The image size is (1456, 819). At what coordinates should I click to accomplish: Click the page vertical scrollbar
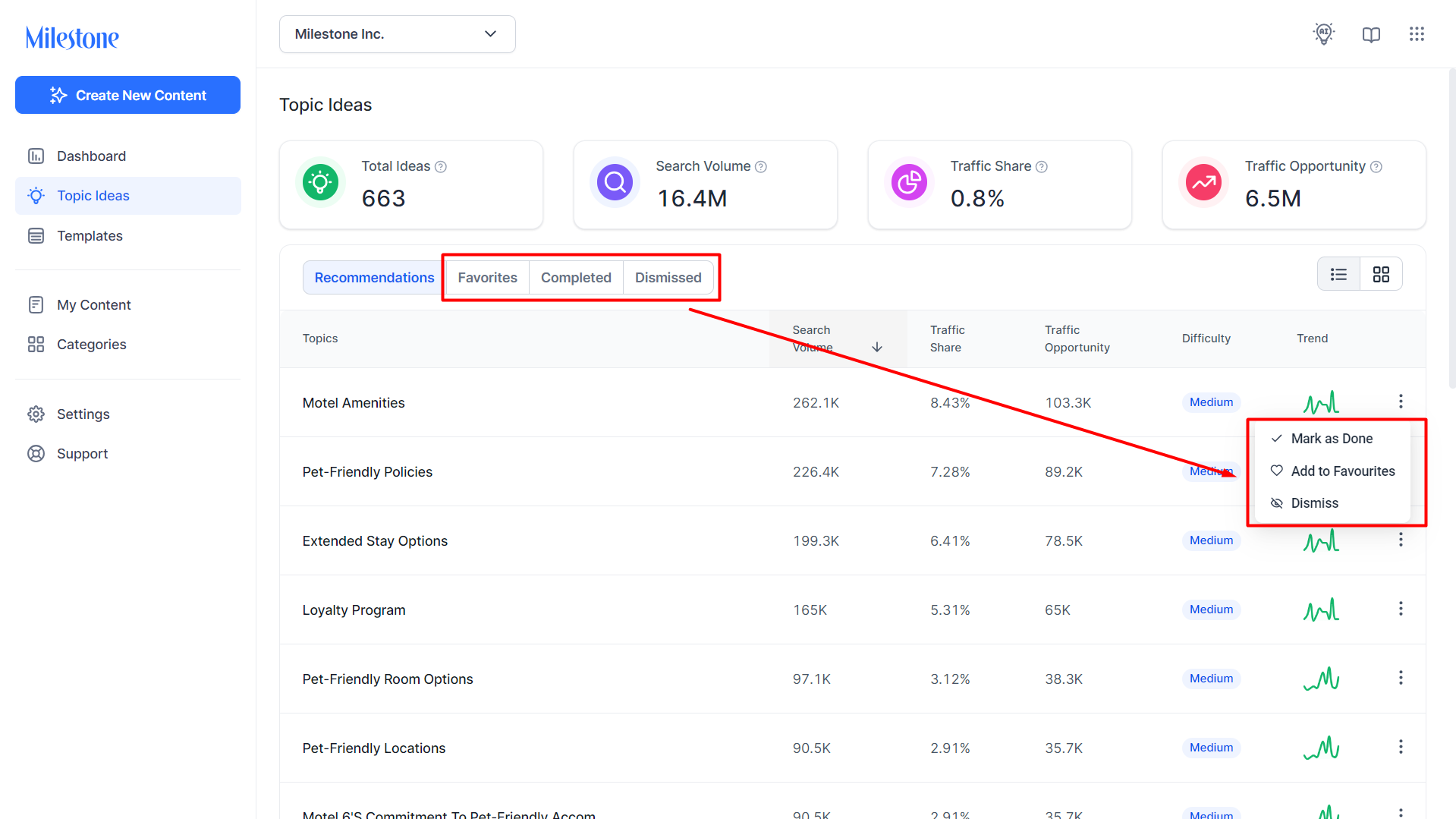[1452, 228]
